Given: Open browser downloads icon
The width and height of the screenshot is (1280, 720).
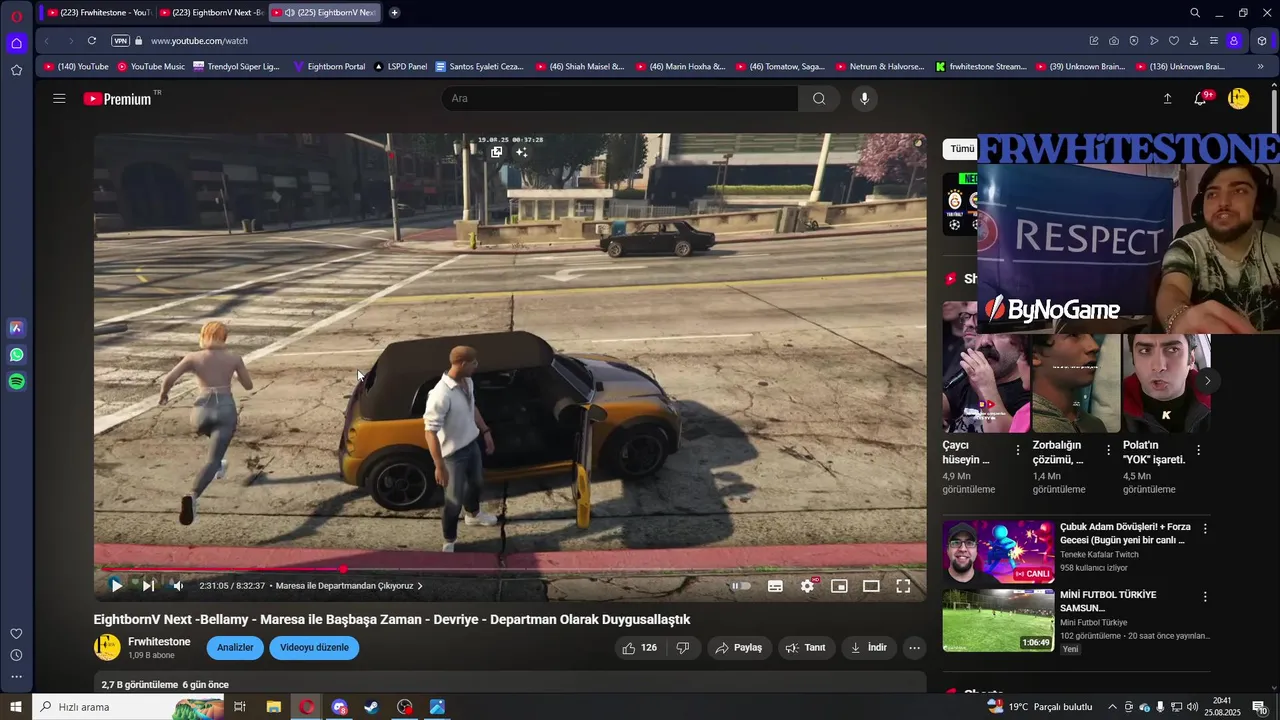Looking at the screenshot, I should pos(1194,41).
